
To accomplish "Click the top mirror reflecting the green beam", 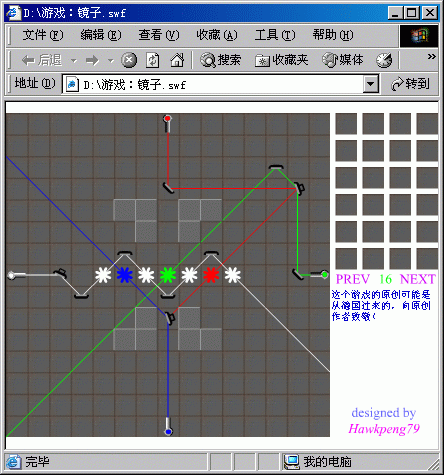I will (276, 167).
